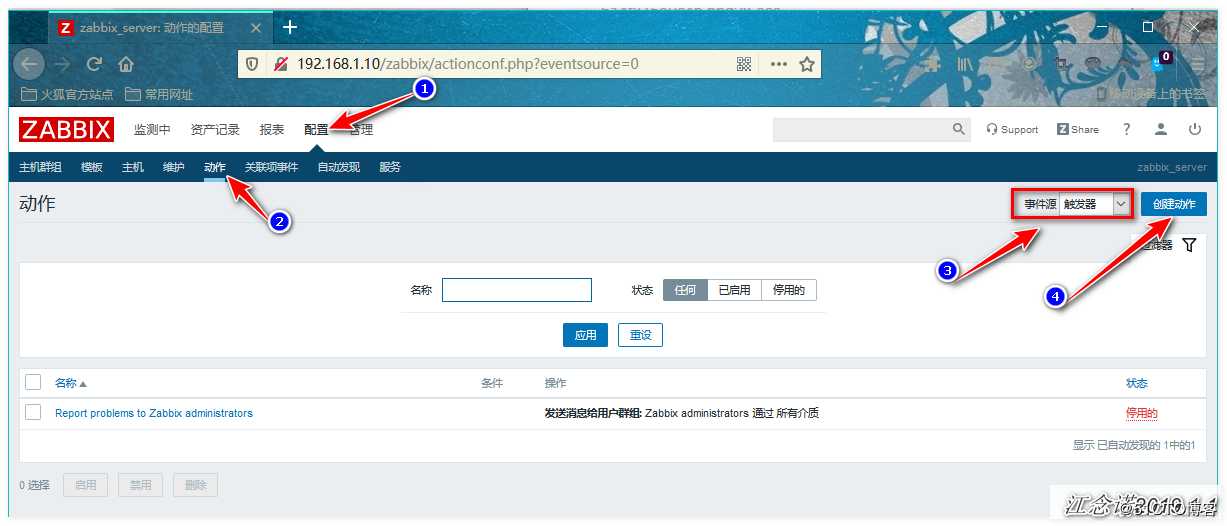Screen dimensions: 1227x526
Task: Click the 状态 column header
Action: pyautogui.click(x=1137, y=383)
